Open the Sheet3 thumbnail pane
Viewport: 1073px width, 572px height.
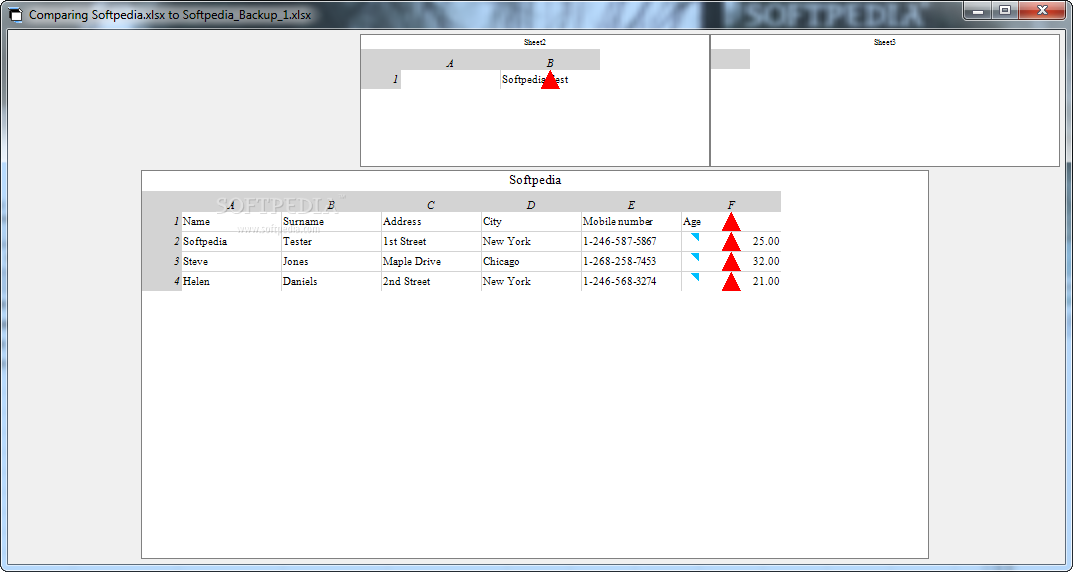tap(885, 100)
